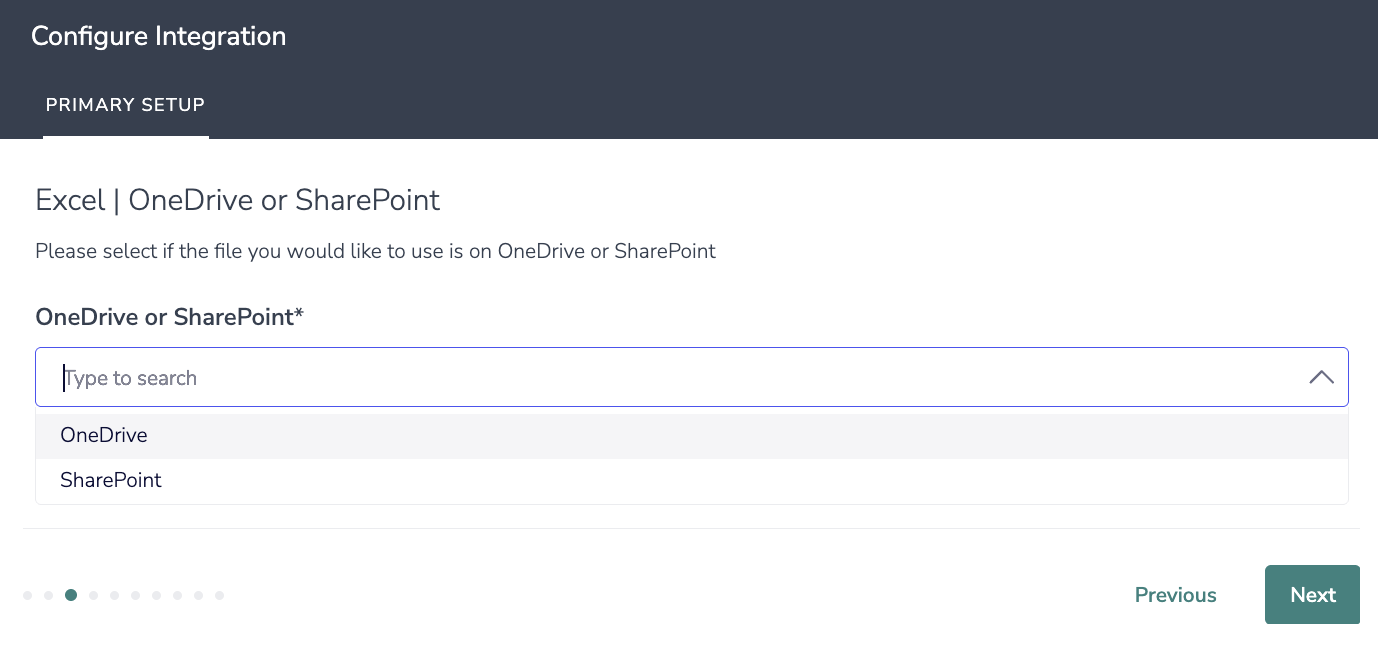Choose SharePoint in the dropdown list
The height and width of the screenshot is (646, 1378).
[111, 481]
